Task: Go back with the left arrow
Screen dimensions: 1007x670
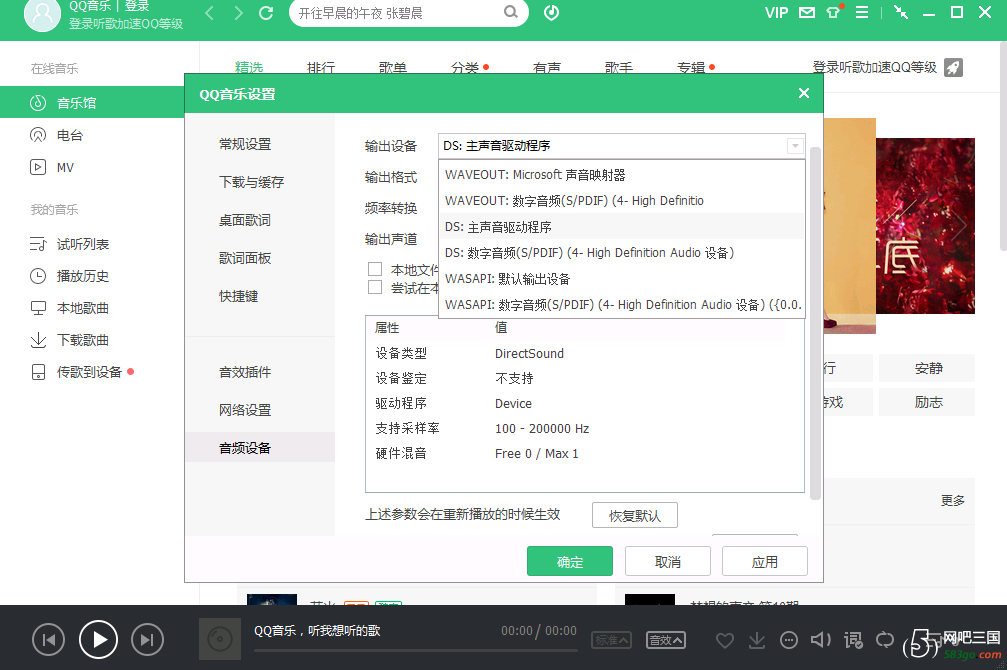Action: (x=209, y=13)
